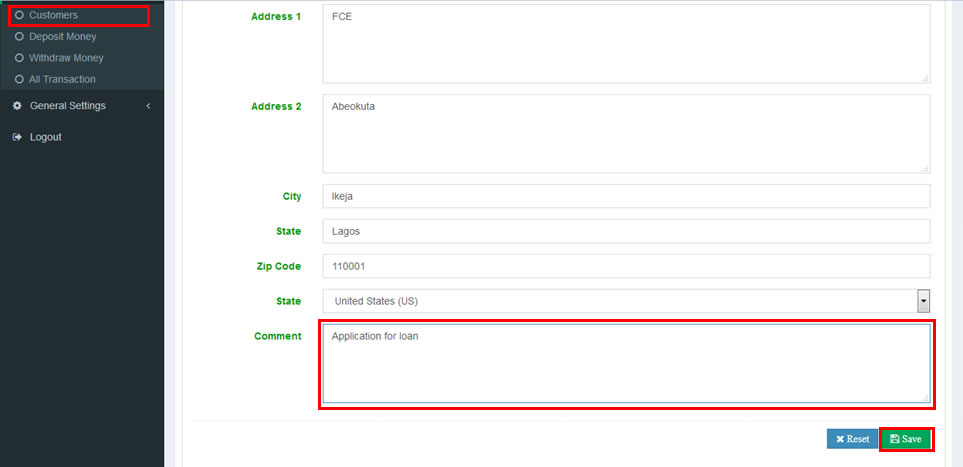Click the gear icon beside General Settings
This screenshot has height=467, width=963.
tap(17, 106)
